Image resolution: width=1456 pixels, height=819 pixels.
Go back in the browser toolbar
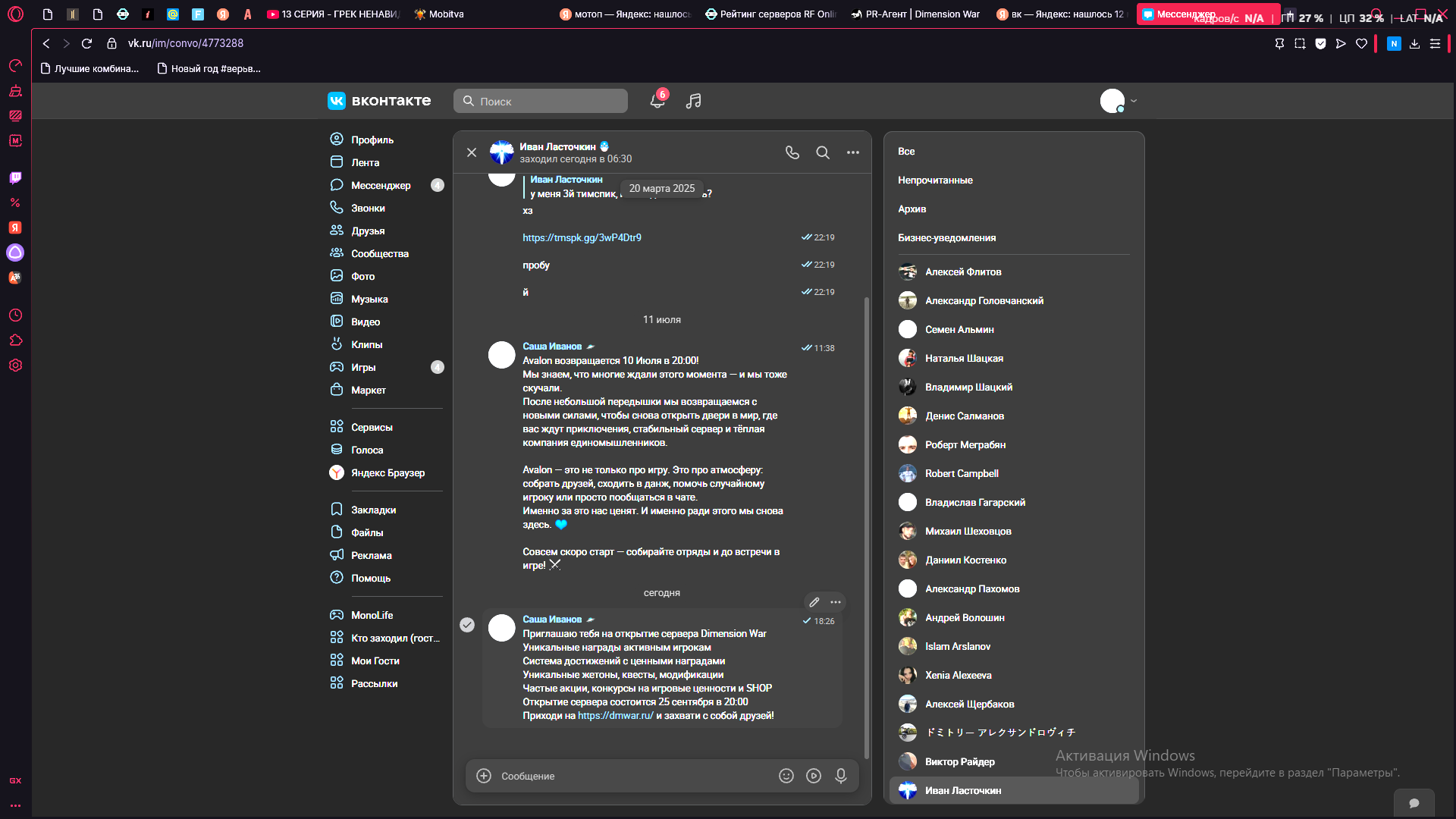(x=46, y=43)
